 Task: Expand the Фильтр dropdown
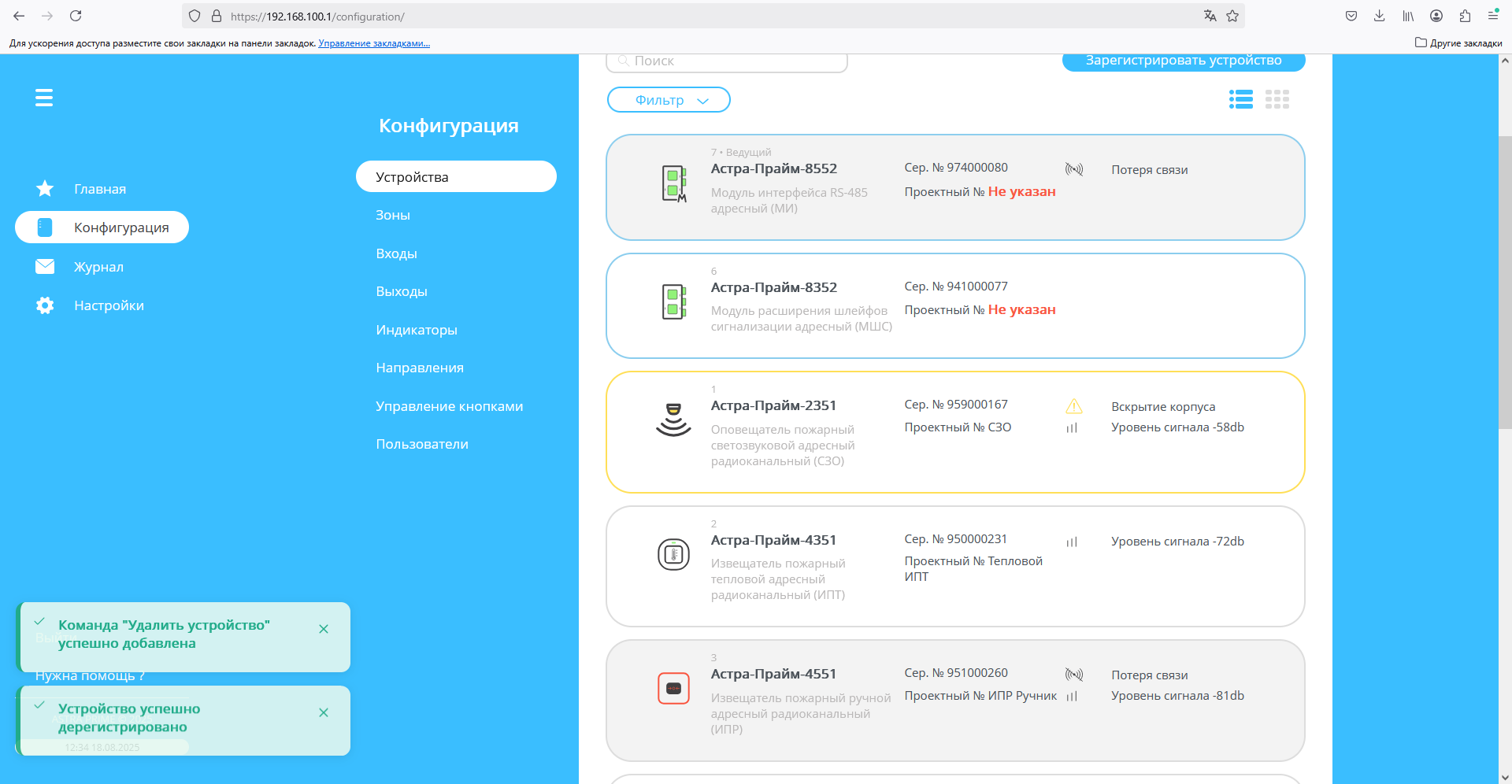tap(669, 100)
